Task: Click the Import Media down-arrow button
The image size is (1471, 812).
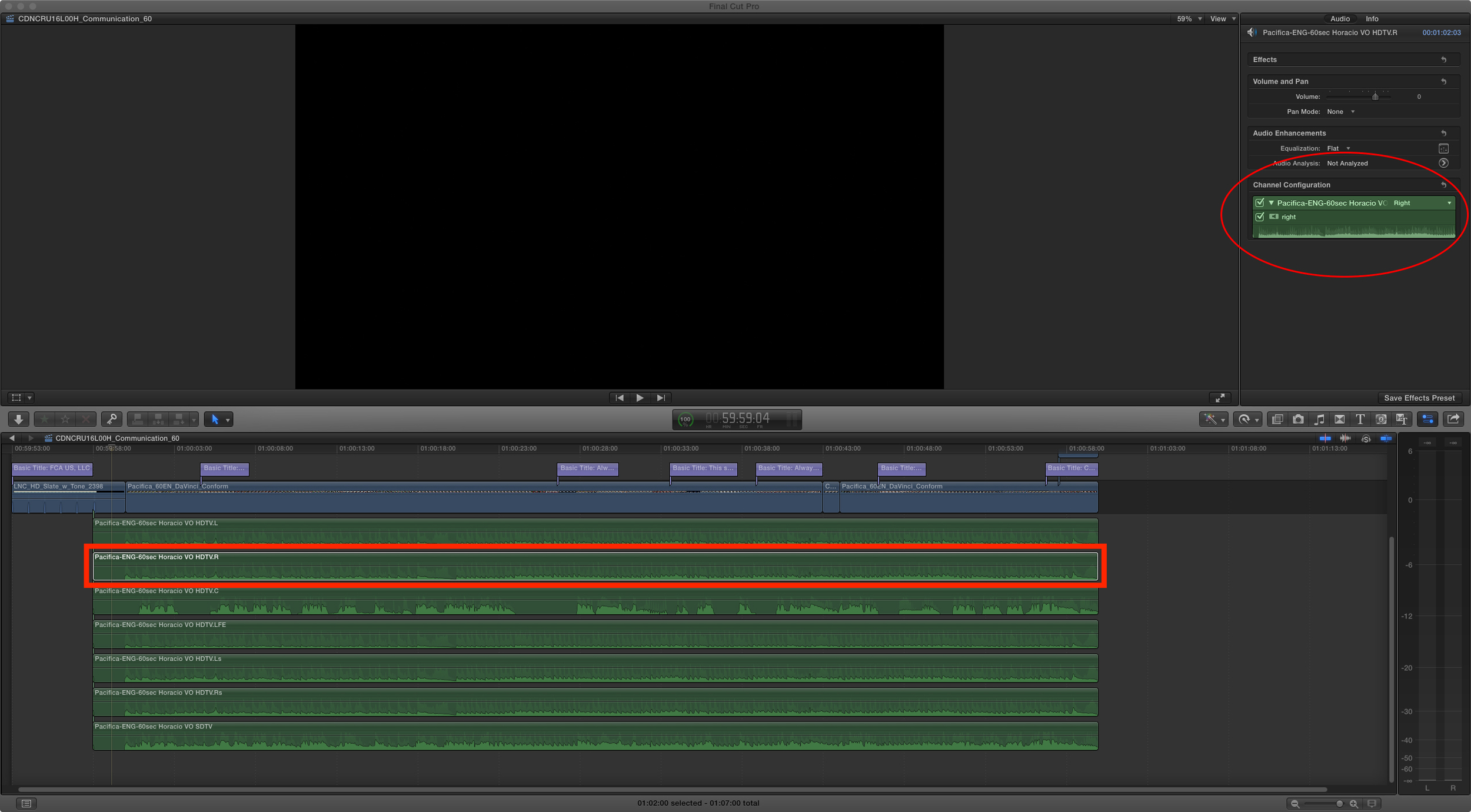Action: click(x=19, y=420)
